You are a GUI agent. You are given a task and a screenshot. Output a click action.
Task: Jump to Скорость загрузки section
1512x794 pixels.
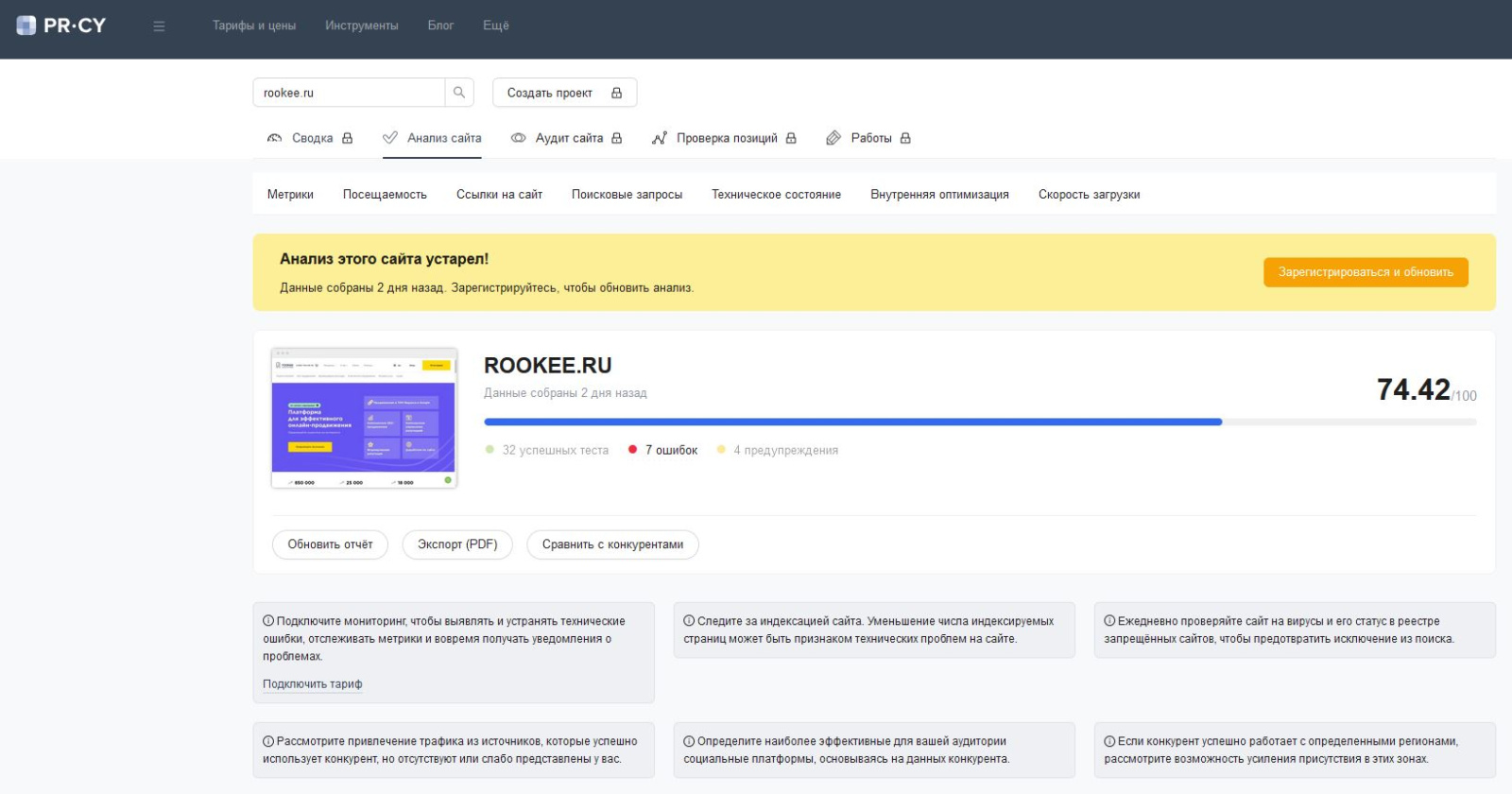click(x=1089, y=195)
